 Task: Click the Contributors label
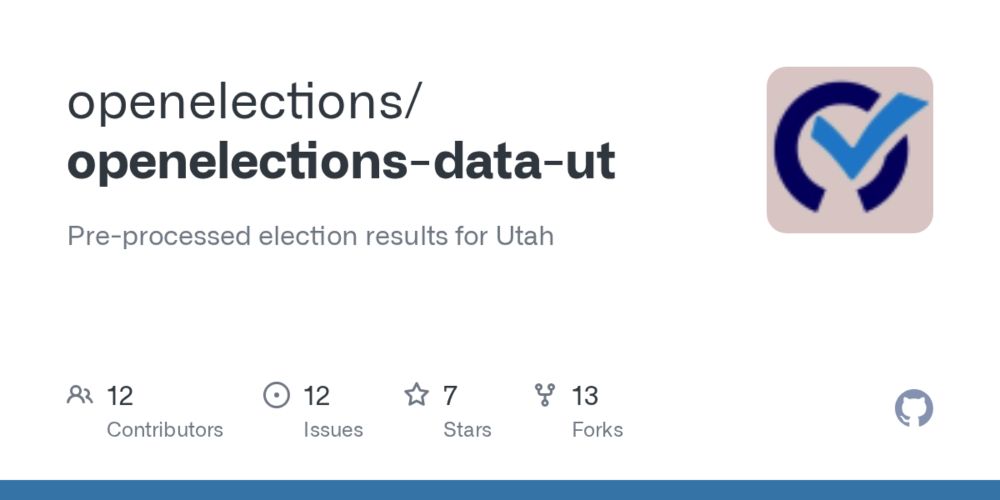point(165,430)
